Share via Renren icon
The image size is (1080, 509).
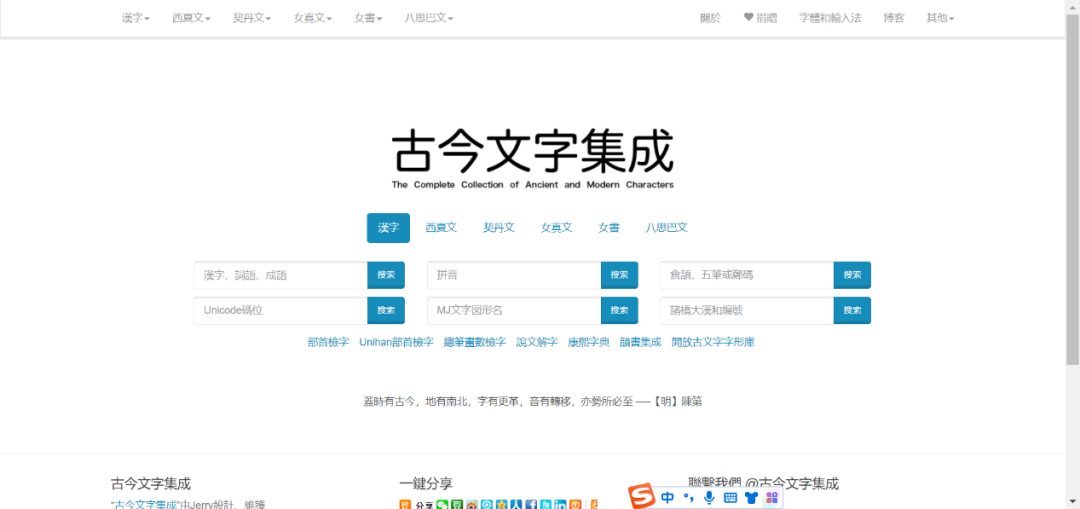point(515,505)
